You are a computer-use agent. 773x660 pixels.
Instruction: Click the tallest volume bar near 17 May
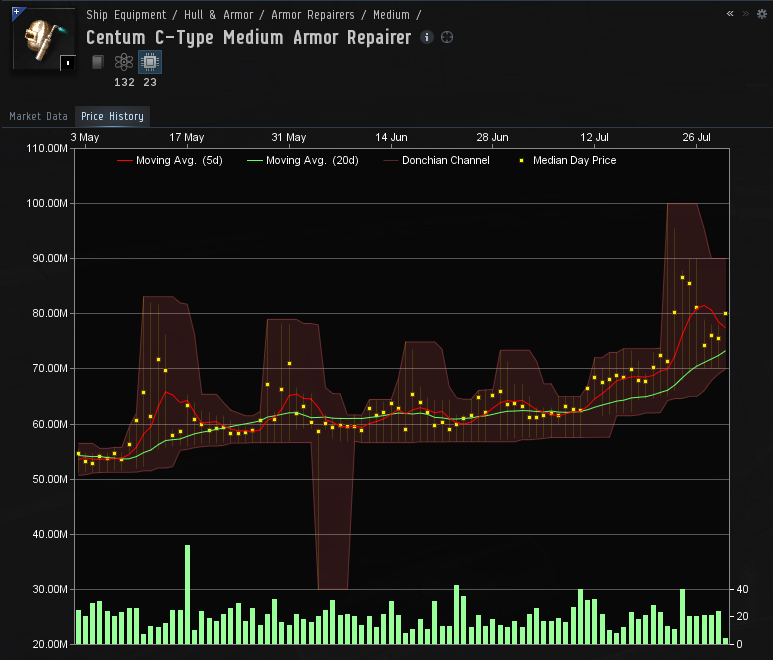tap(187, 594)
